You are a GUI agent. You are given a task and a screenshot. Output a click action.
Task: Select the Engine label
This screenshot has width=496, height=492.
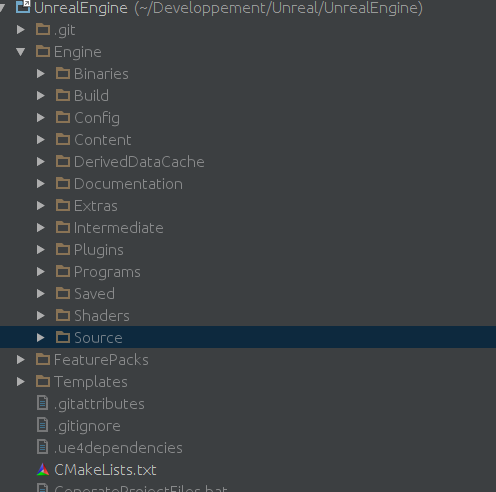78,52
